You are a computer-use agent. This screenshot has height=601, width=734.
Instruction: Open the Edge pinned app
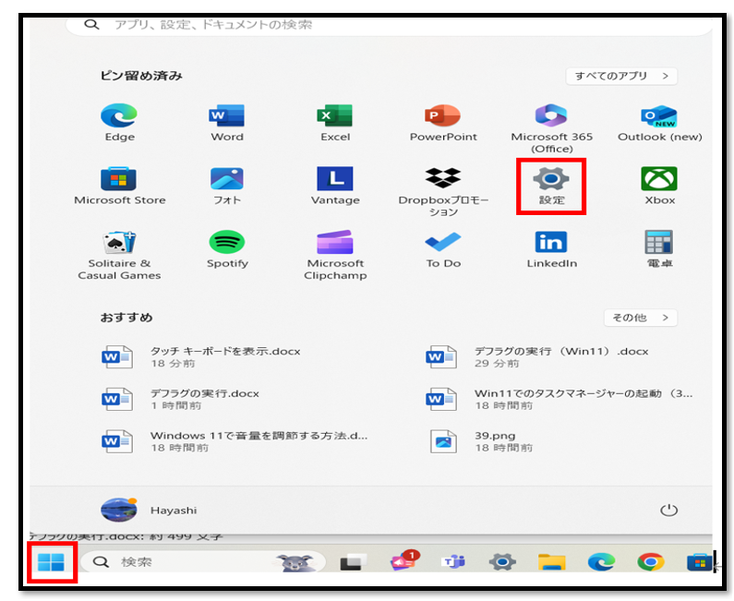[119, 123]
